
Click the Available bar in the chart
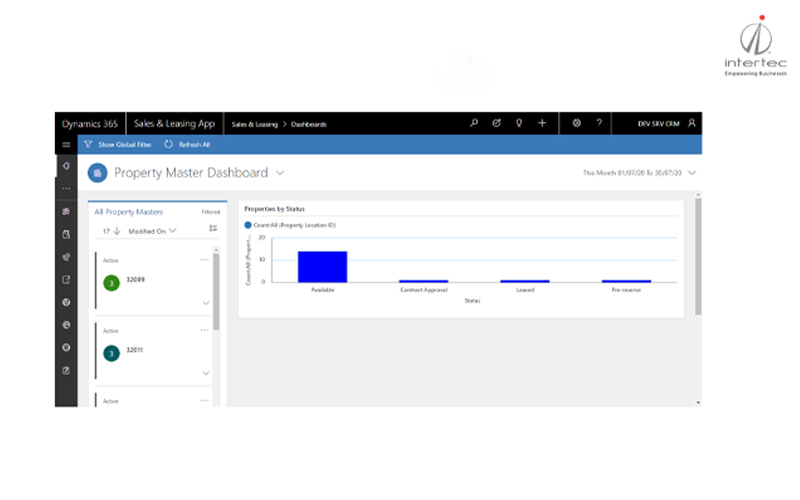click(322, 266)
